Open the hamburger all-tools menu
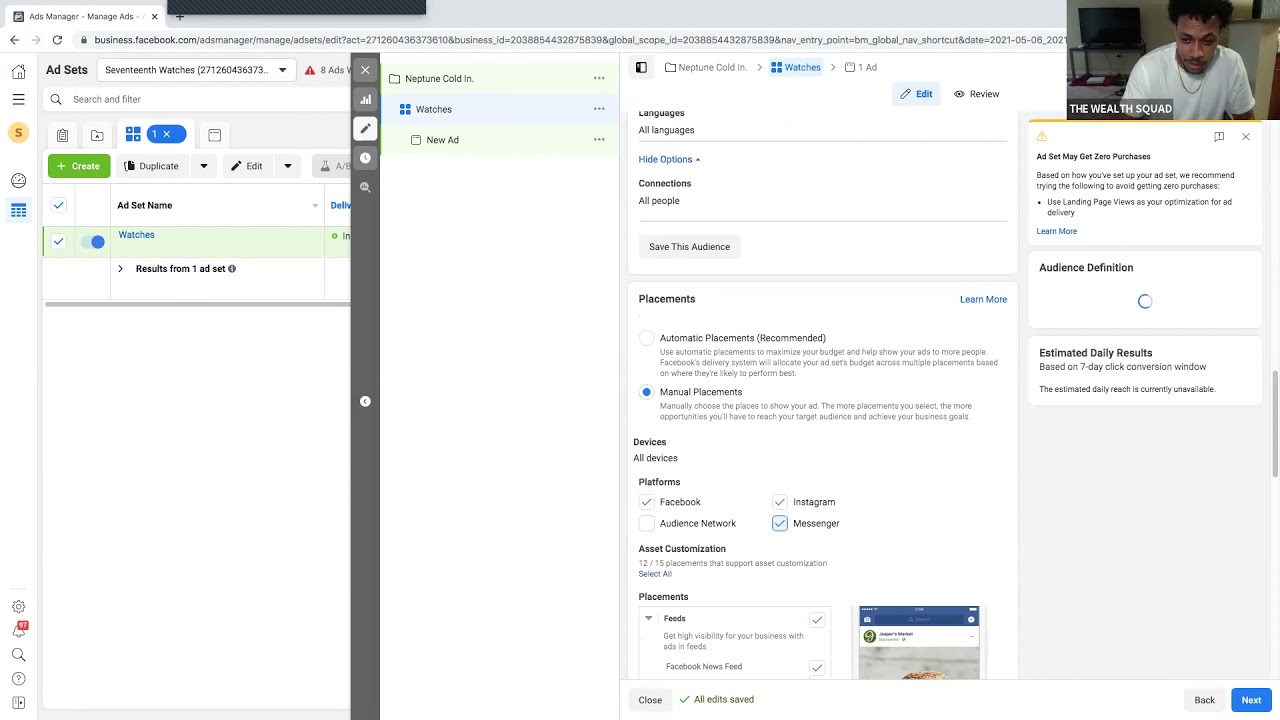 coord(18,99)
